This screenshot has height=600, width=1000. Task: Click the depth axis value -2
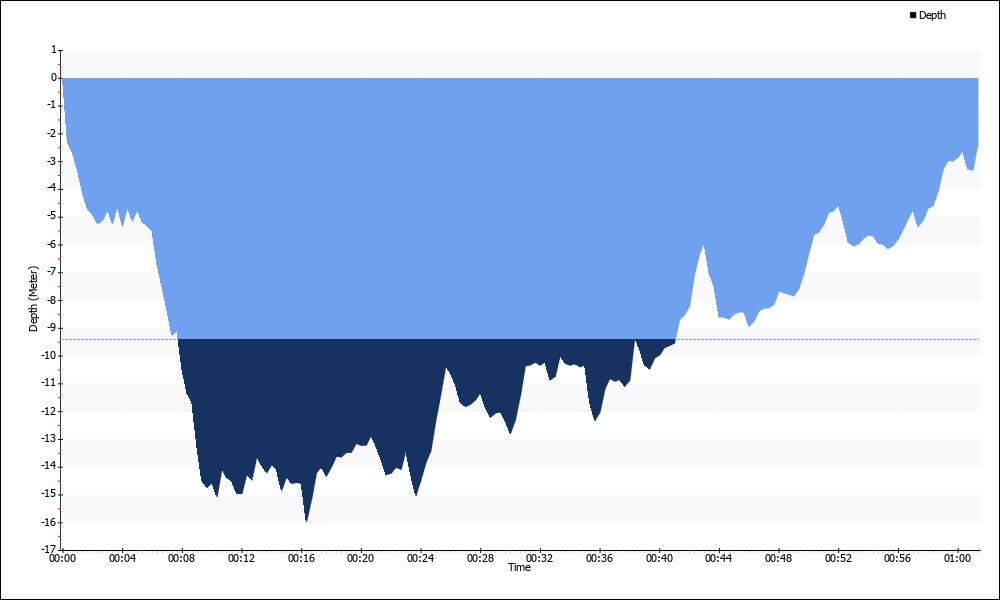tap(52, 133)
